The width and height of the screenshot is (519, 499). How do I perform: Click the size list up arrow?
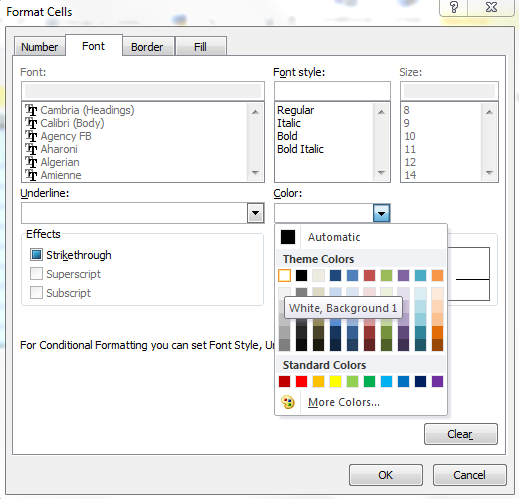[x=489, y=112]
